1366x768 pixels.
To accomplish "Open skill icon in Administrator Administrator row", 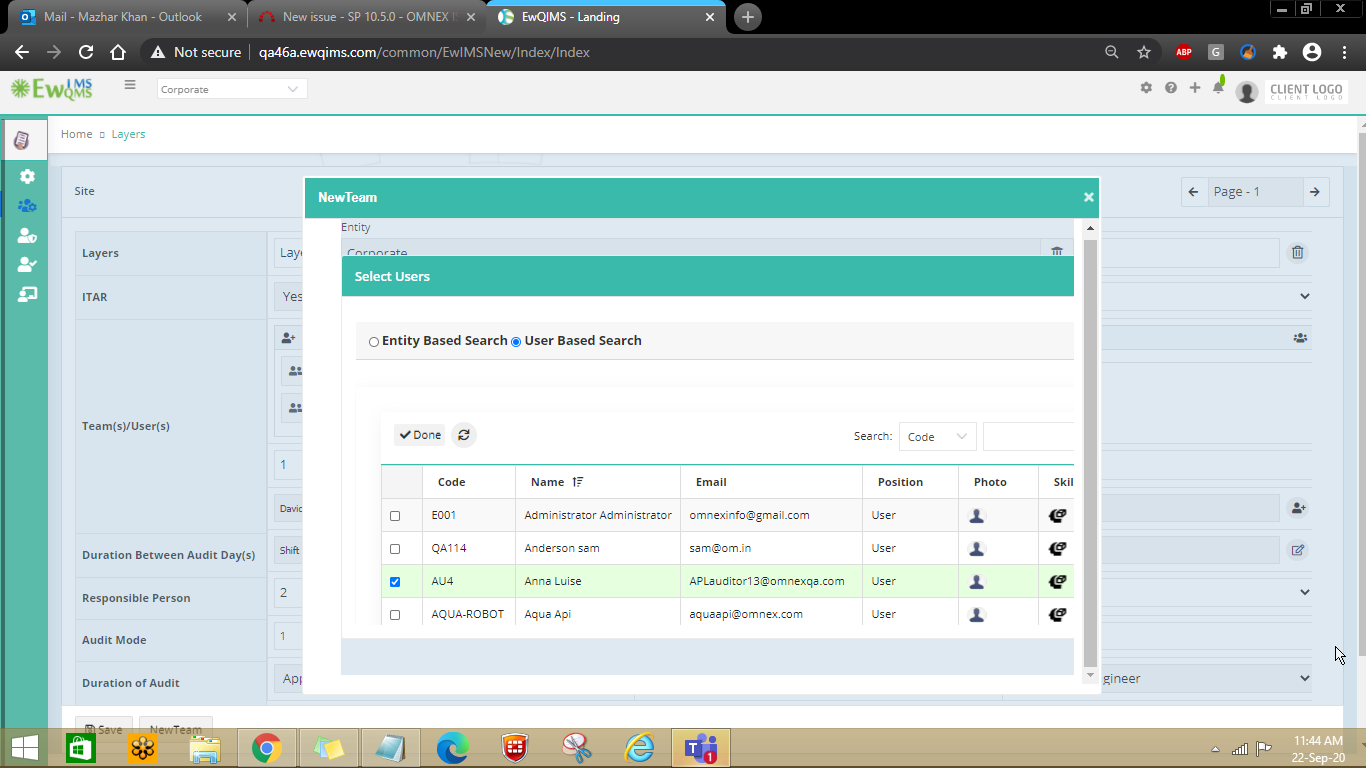I will point(1057,516).
